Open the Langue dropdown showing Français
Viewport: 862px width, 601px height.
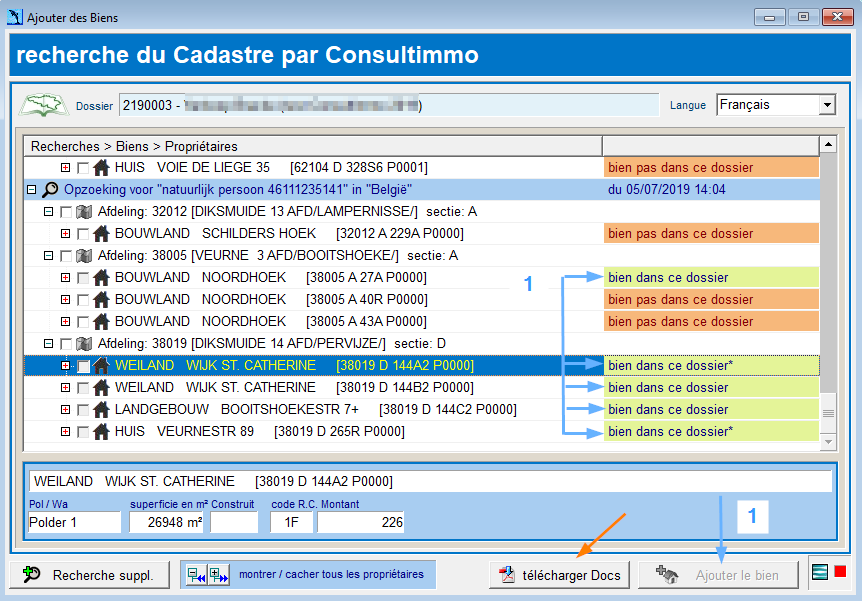click(x=827, y=105)
